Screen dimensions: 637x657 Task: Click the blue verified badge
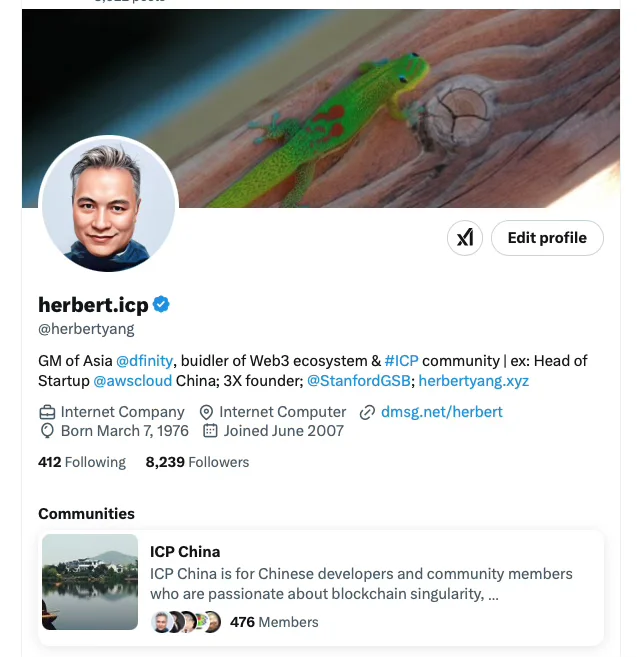point(161,304)
